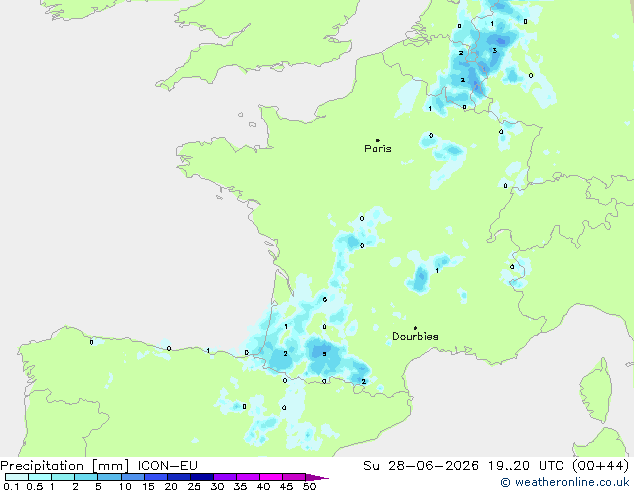Click the ICON-EU model name

tap(167, 466)
